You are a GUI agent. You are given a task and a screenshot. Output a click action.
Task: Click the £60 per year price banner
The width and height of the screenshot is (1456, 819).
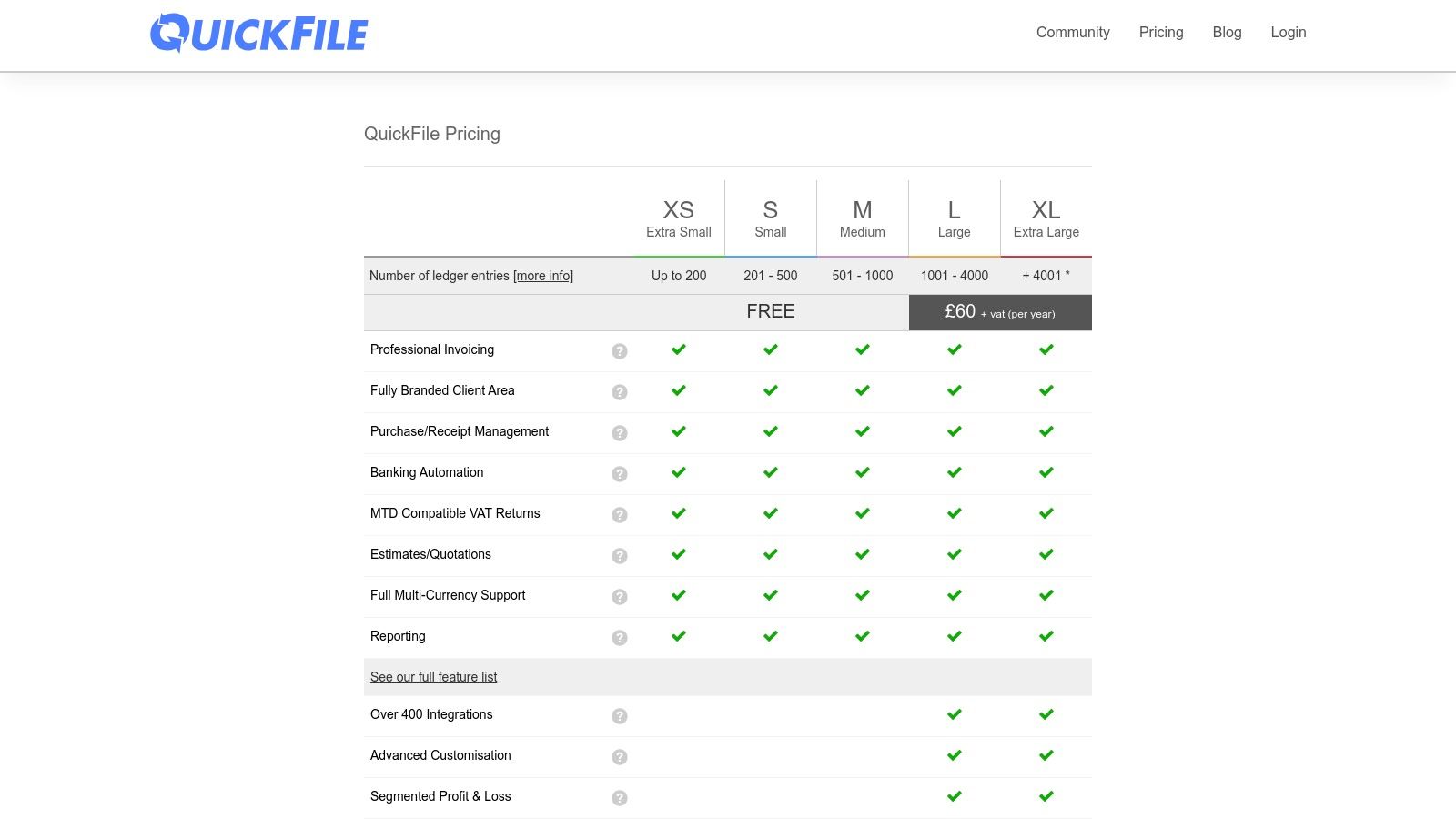pos(1000,312)
